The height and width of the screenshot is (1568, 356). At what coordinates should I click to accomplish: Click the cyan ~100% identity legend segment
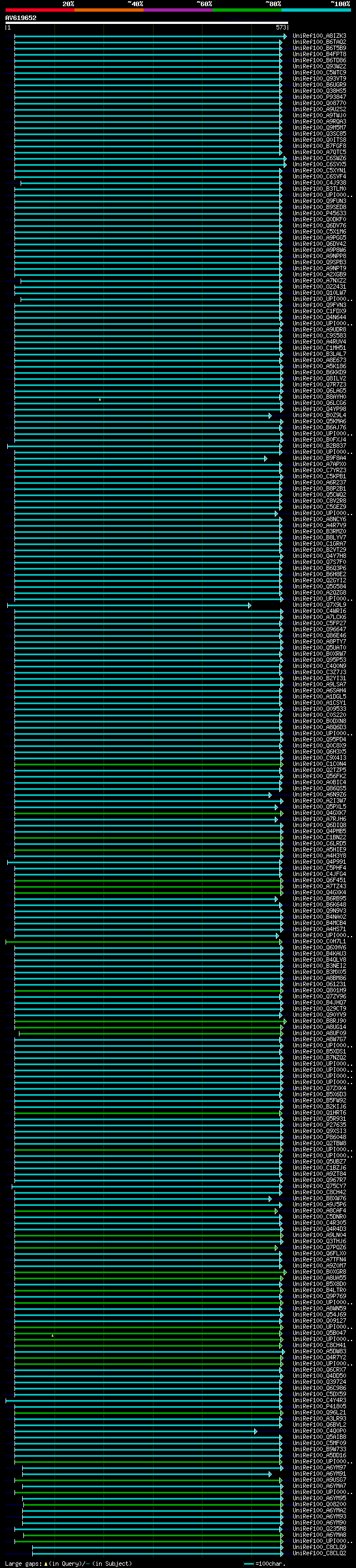tap(316, 10)
